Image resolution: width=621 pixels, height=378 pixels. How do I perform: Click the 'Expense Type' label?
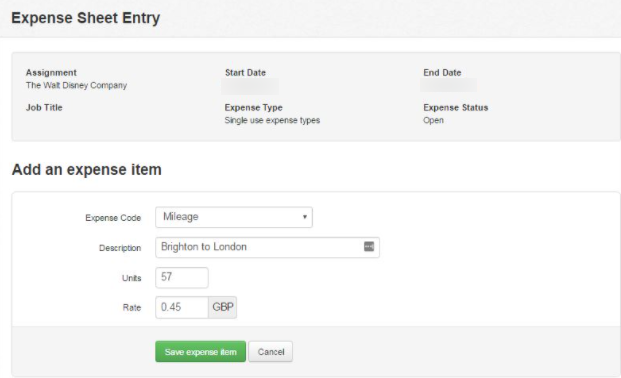(253, 107)
